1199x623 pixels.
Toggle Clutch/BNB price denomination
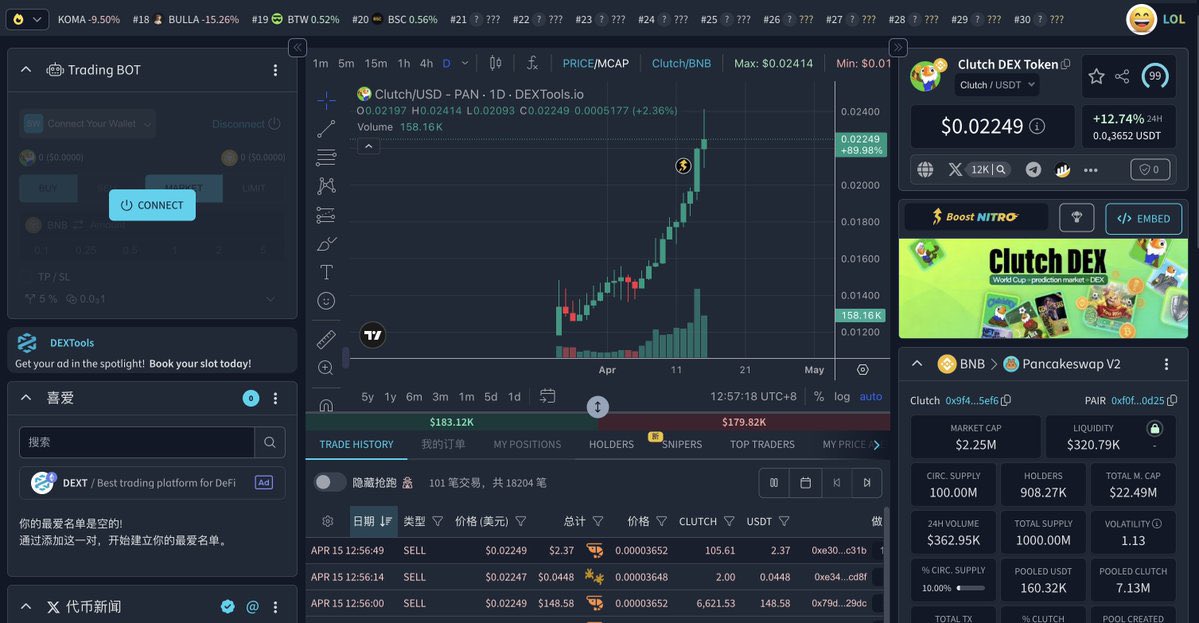pos(681,63)
